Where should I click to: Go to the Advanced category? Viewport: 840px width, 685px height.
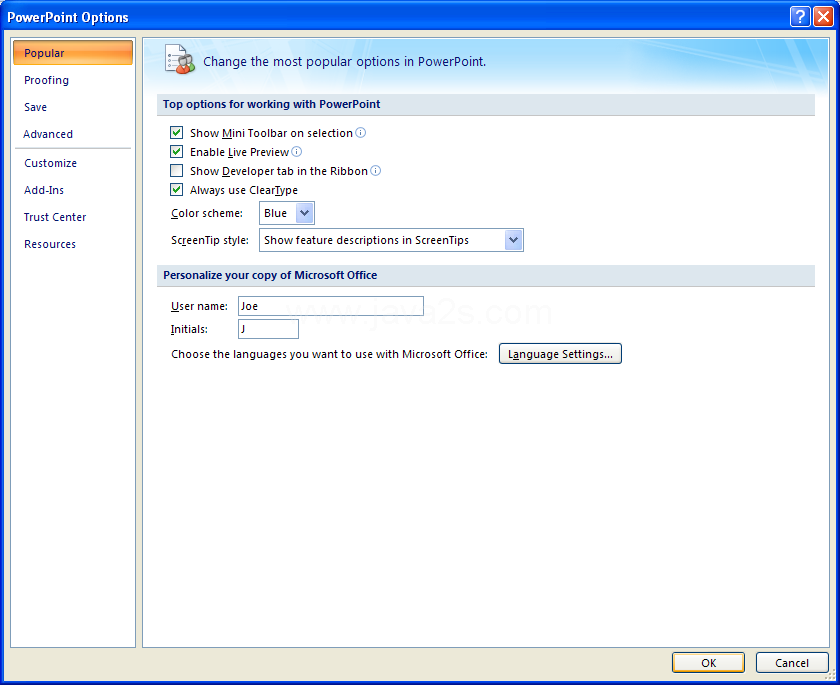pos(48,134)
